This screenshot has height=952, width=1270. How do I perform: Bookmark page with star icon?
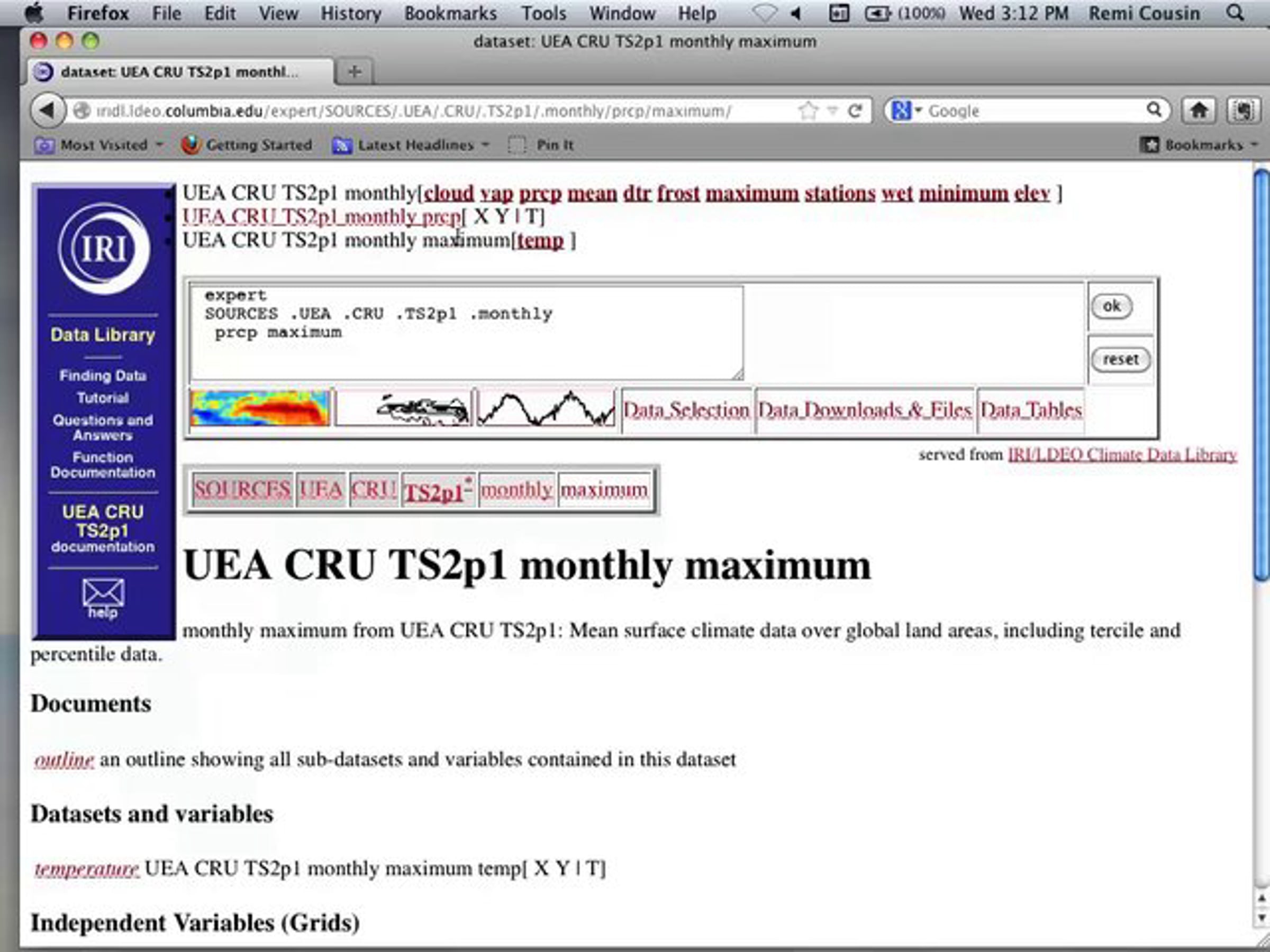click(x=808, y=110)
